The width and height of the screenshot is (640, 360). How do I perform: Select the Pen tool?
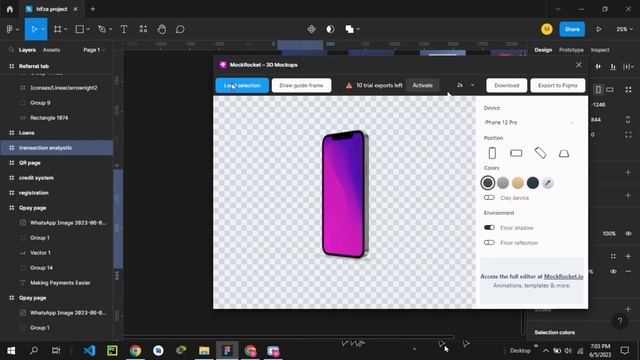pos(102,29)
